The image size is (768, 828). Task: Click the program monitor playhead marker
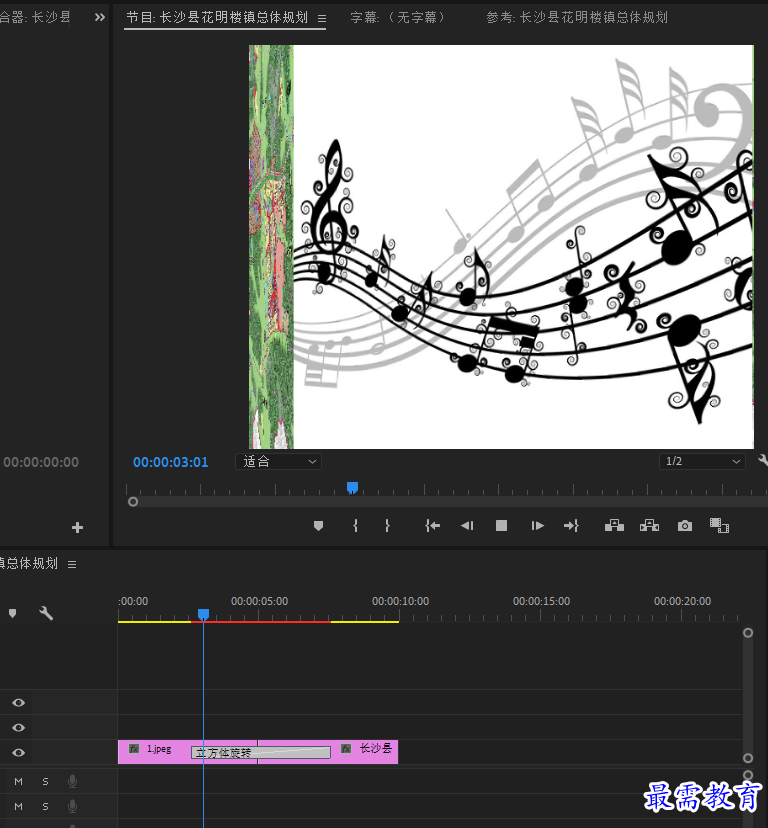point(352,487)
